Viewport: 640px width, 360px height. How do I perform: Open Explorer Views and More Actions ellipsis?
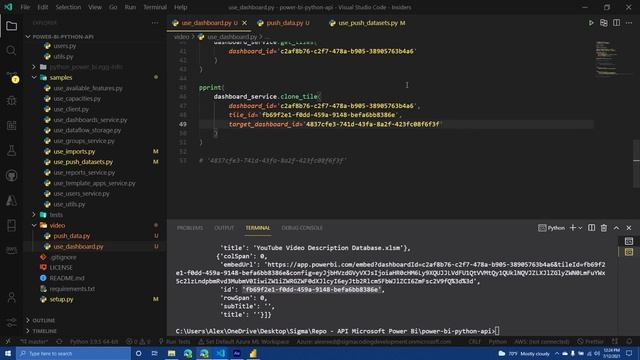155,23
